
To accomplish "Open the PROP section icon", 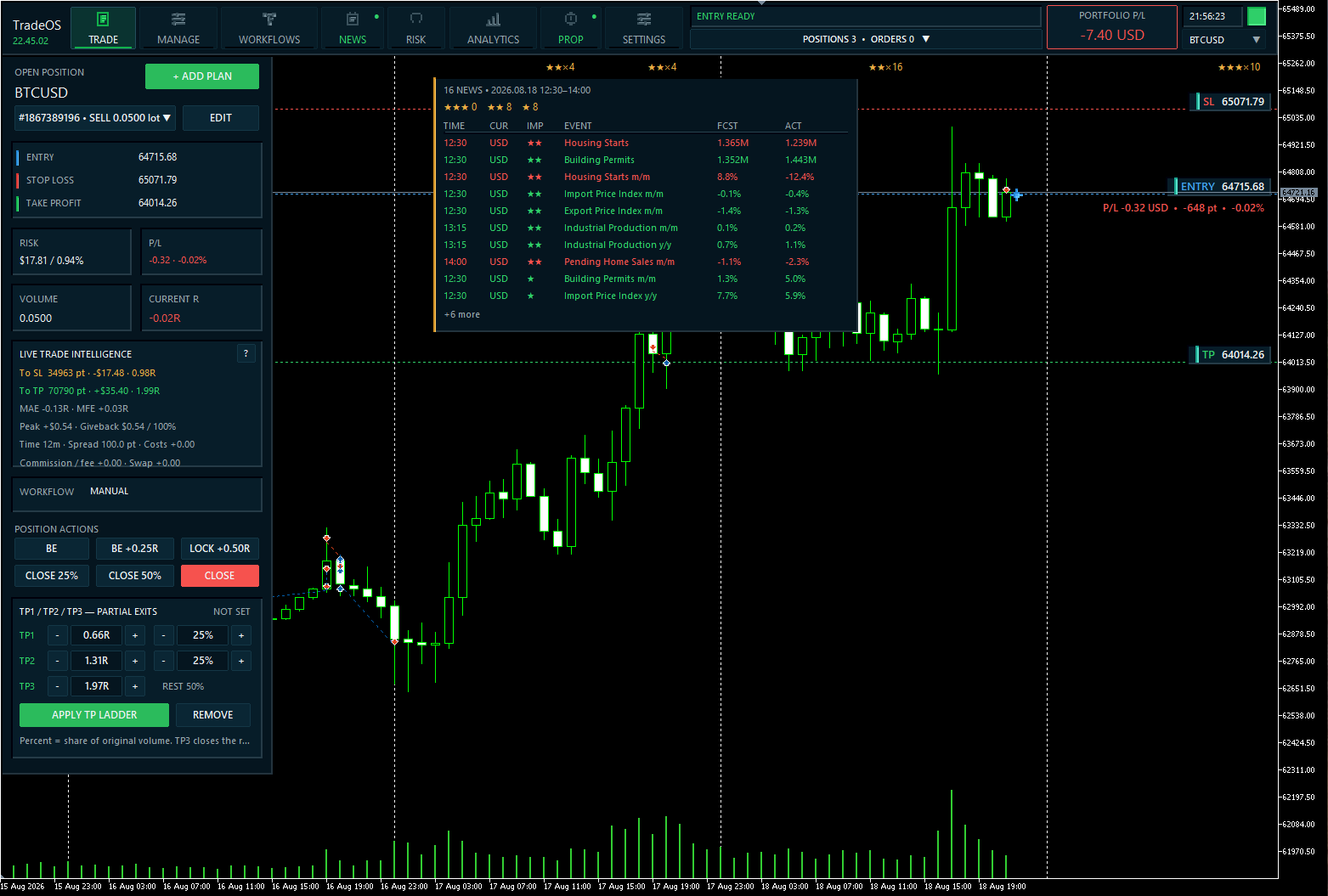I will (571, 20).
